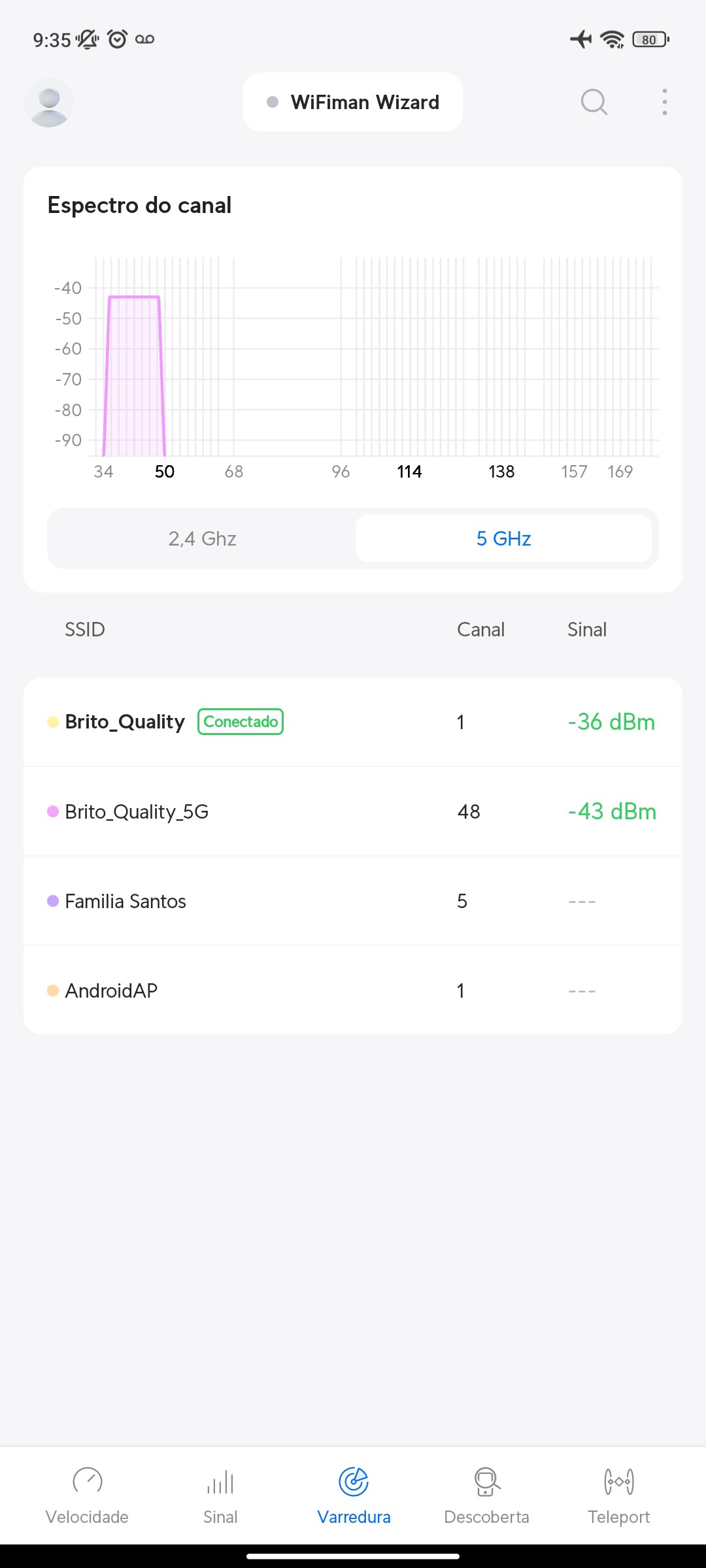Tap the Conectado status badge
Image resolution: width=706 pixels, height=1568 pixels.
(x=241, y=722)
